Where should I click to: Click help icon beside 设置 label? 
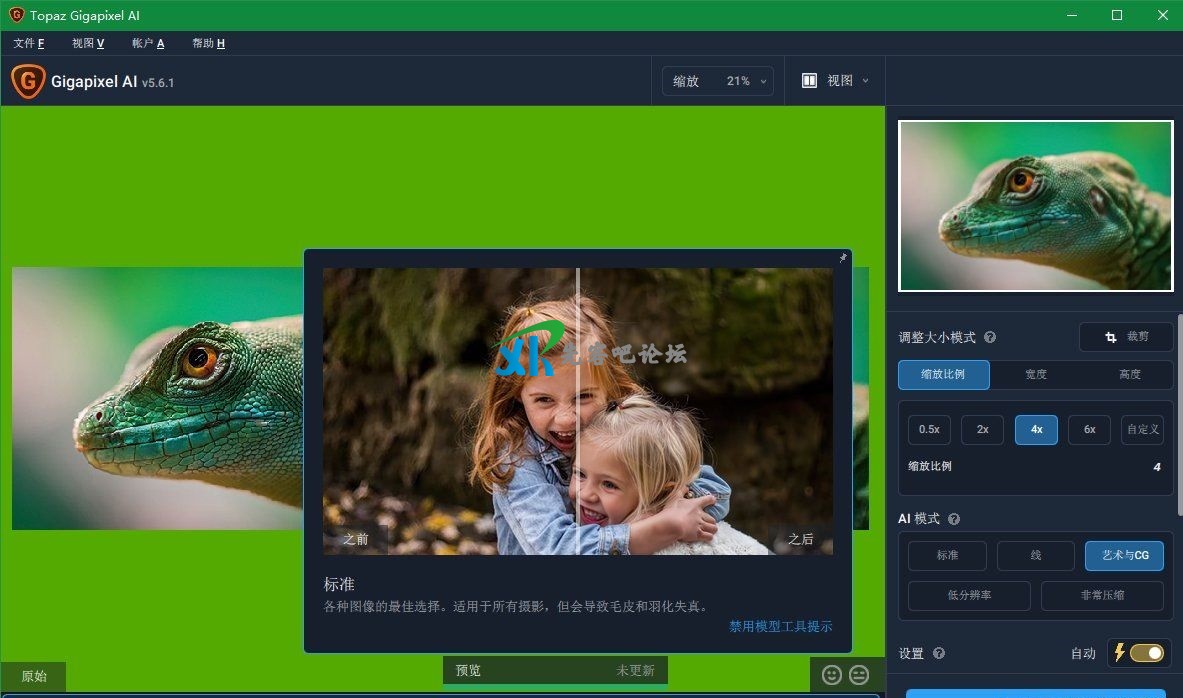tap(939, 653)
